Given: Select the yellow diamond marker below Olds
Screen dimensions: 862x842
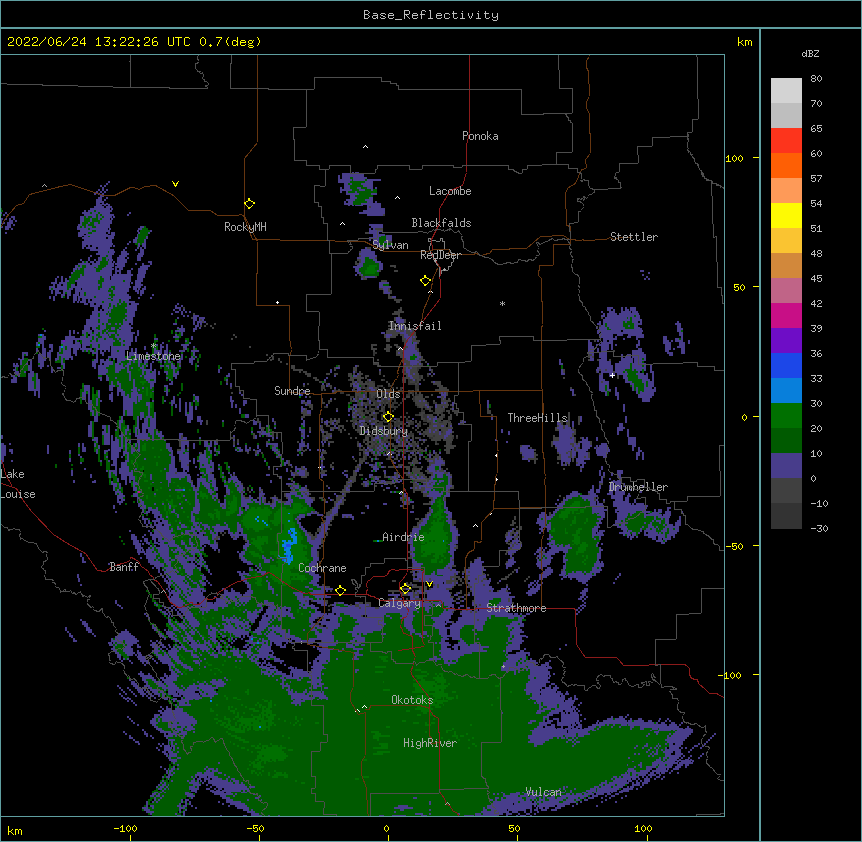Looking at the screenshot, I should (x=388, y=417).
